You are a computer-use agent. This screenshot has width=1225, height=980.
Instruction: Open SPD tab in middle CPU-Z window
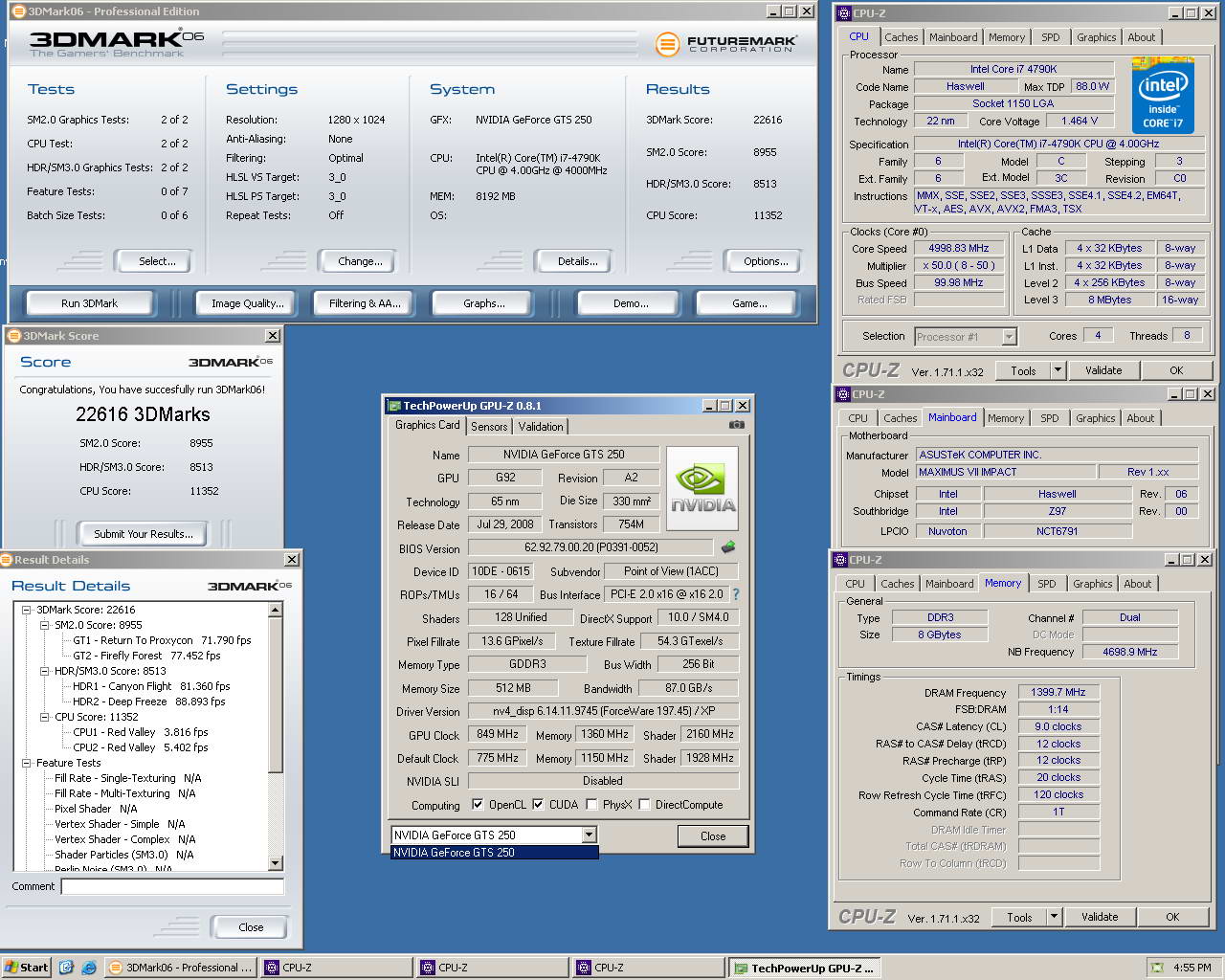point(1050,418)
